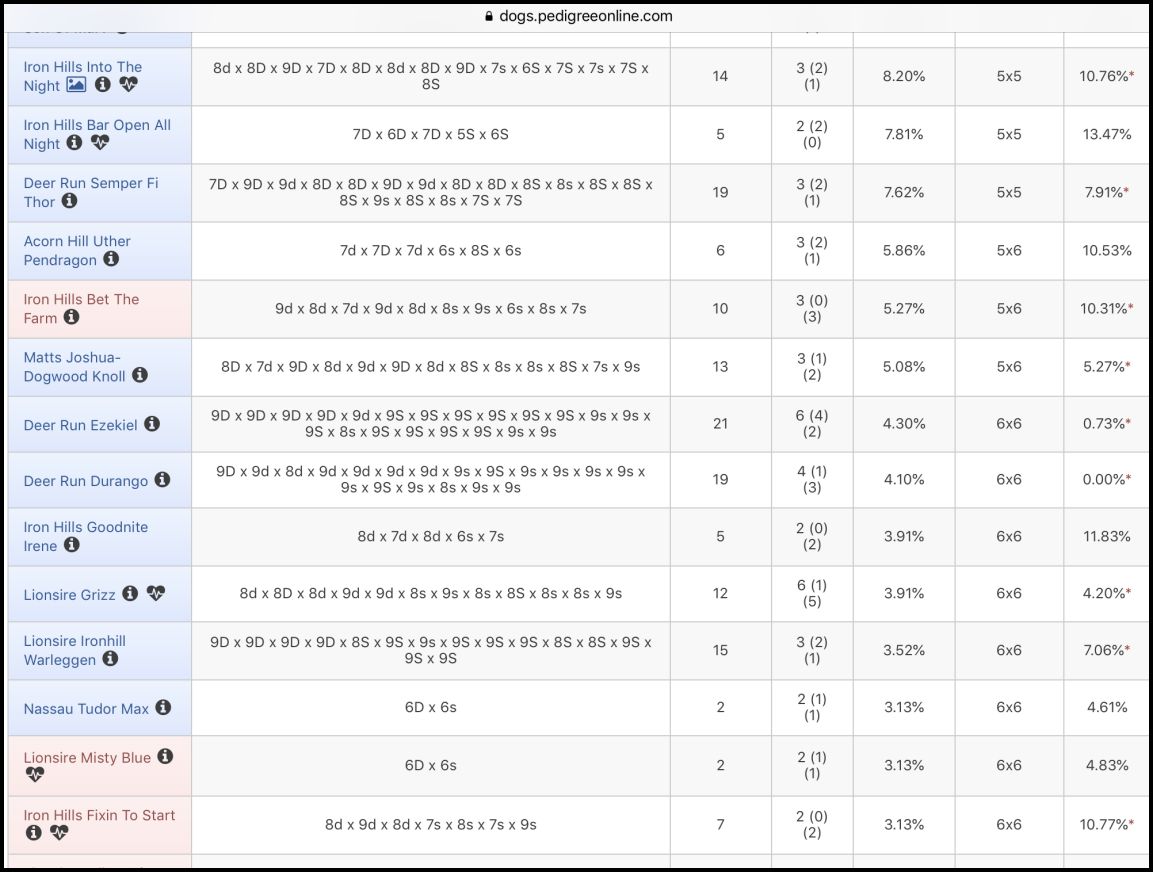The width and height of the screenshot is (1153, 872).
Task: Click info icon beside Iron Hills Into The Night
Action: [103, 85]
